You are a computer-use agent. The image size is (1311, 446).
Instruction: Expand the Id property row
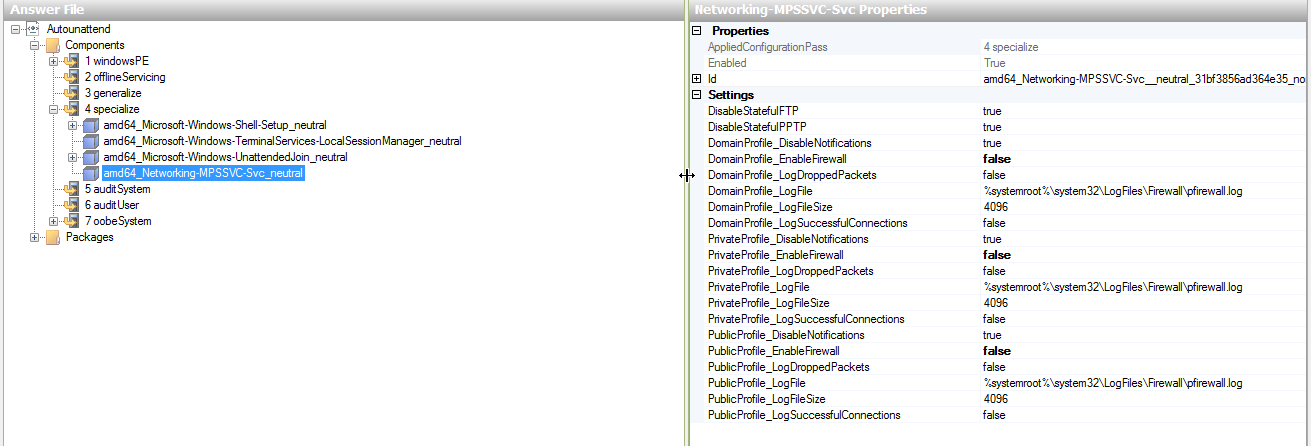pyautogui.click(x=696, y=78)
